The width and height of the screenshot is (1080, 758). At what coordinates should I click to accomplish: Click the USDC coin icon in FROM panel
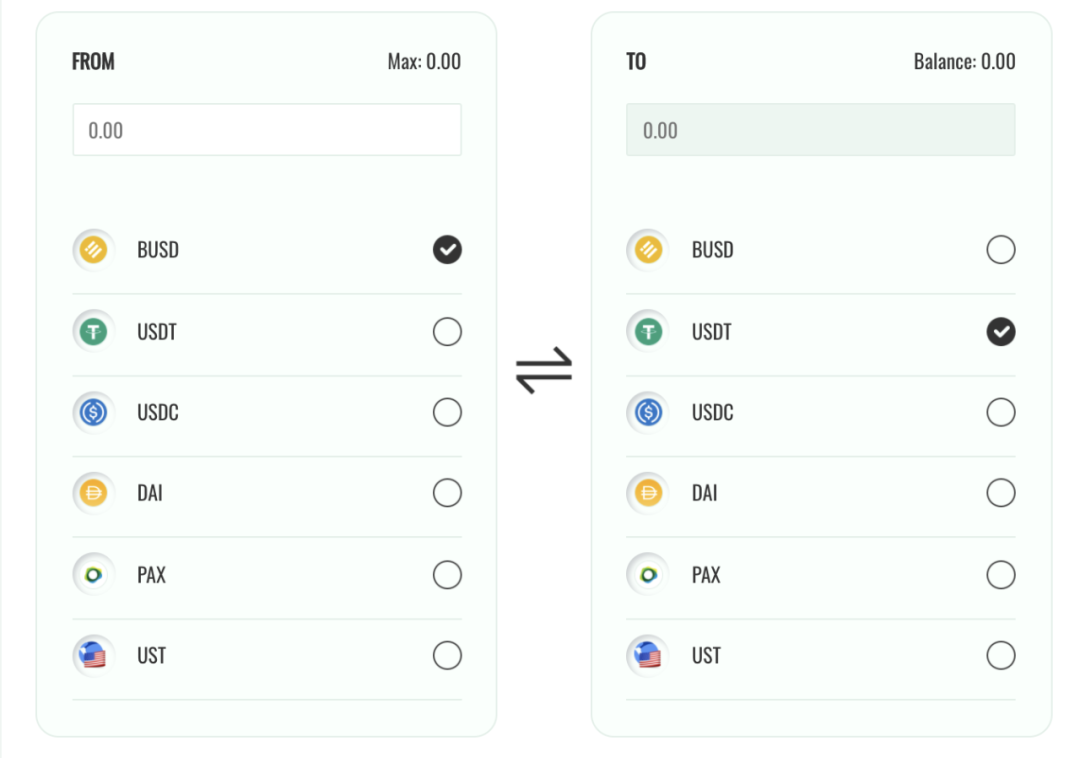[94, 412]
